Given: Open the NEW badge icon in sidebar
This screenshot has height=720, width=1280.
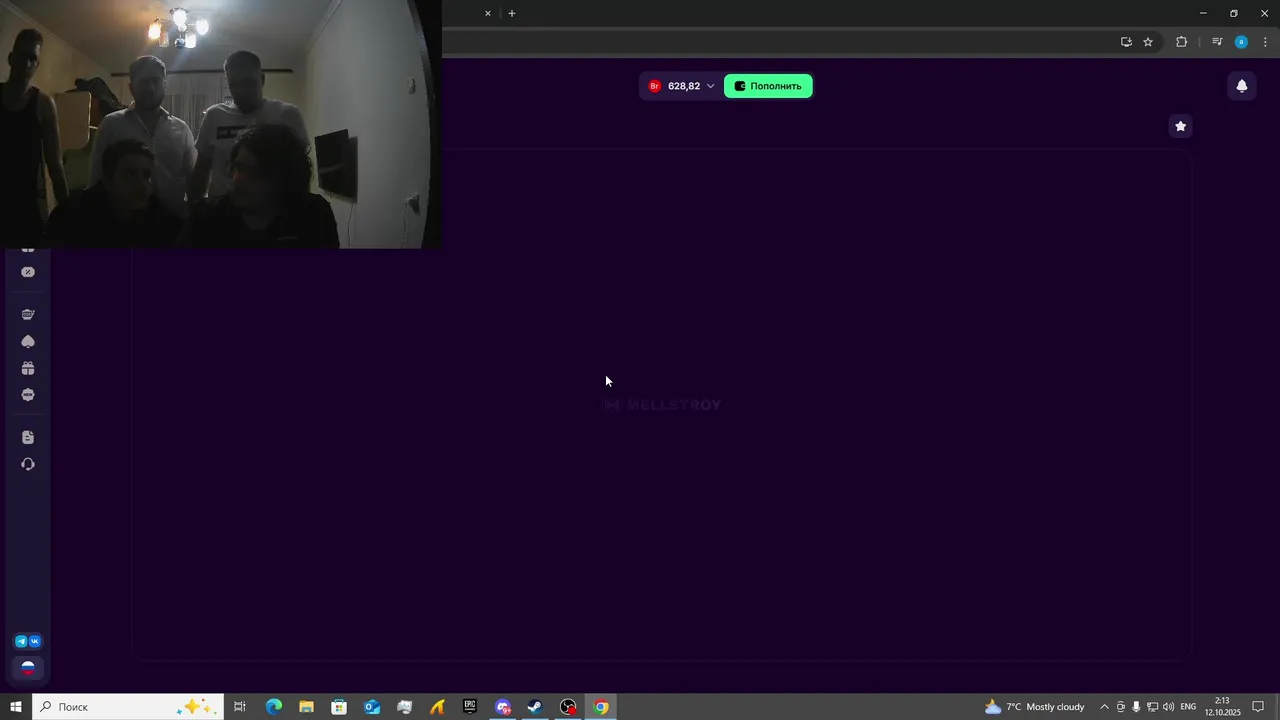Looking at the screenshot, I should click(28, 395).
